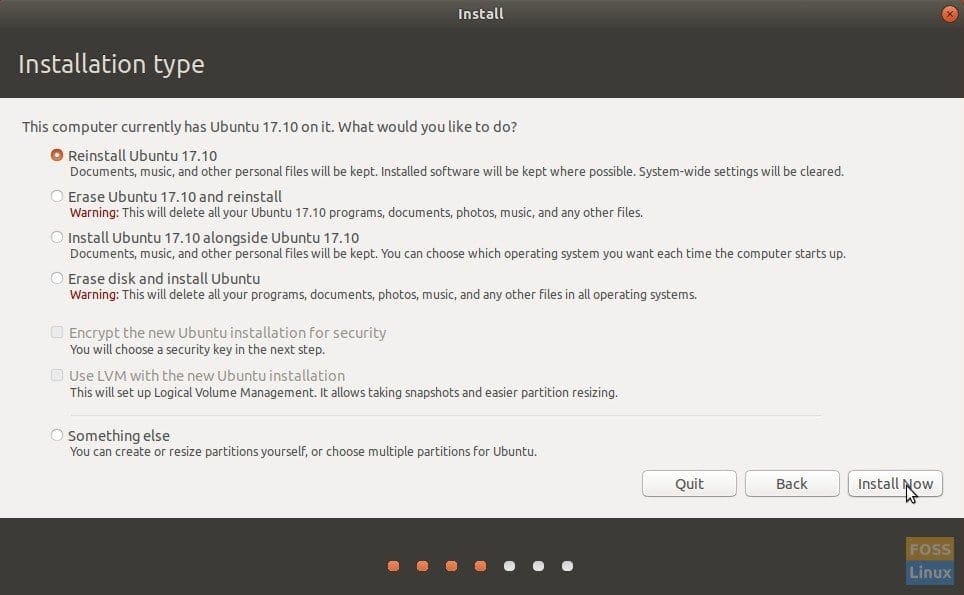The image size is (964, 595).
Task: Click the warning about files in all operating systems
Action: point(383,294)
